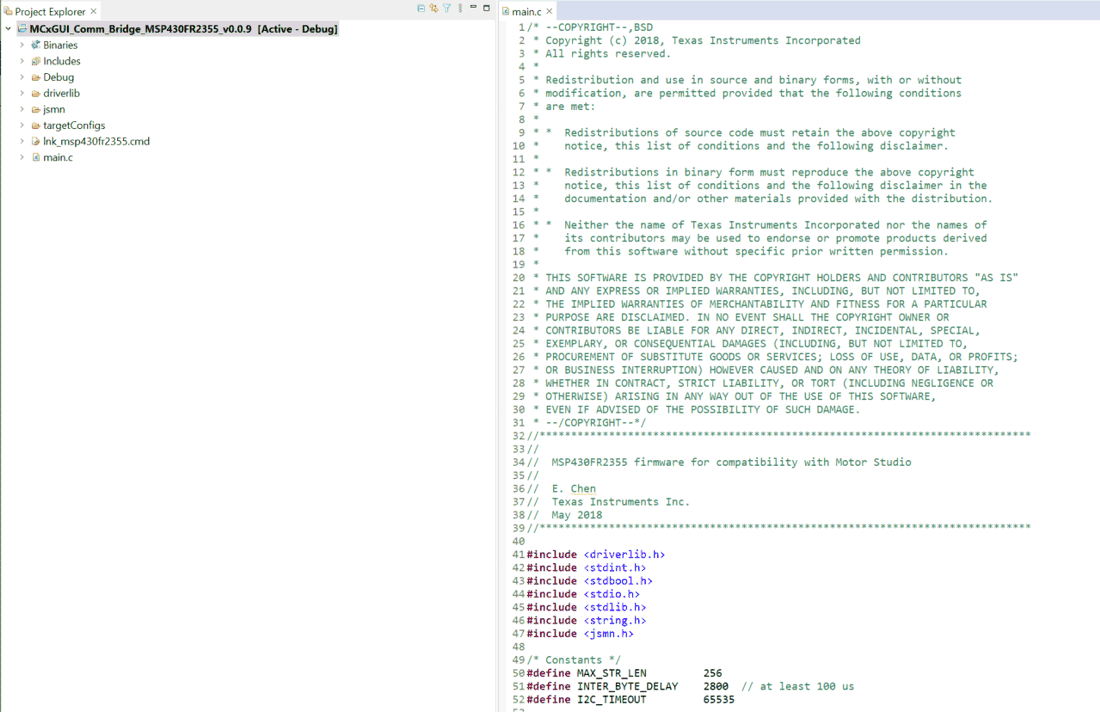Select the Binaries tree item
Screen dimensions: 1100x712
[57, 45]
